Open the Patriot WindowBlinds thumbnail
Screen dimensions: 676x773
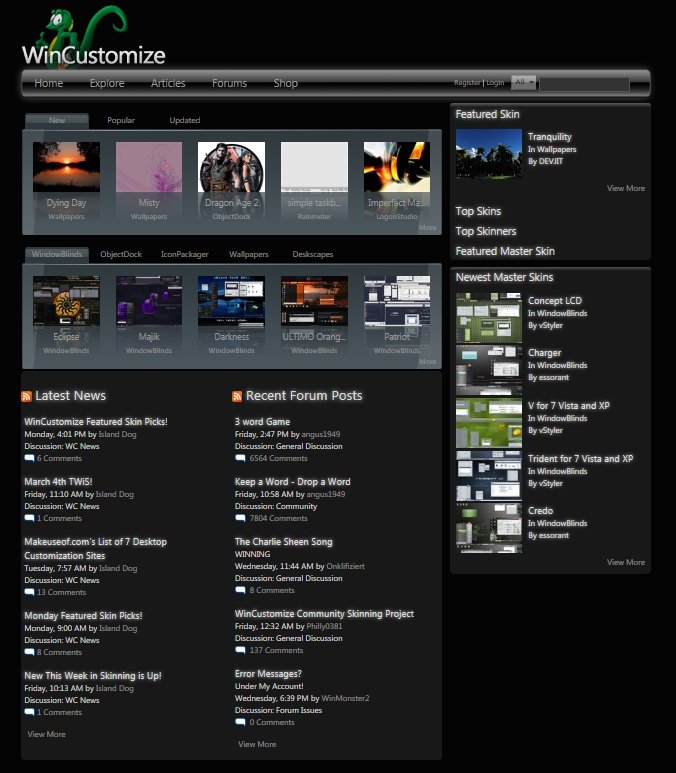point(397,301)
